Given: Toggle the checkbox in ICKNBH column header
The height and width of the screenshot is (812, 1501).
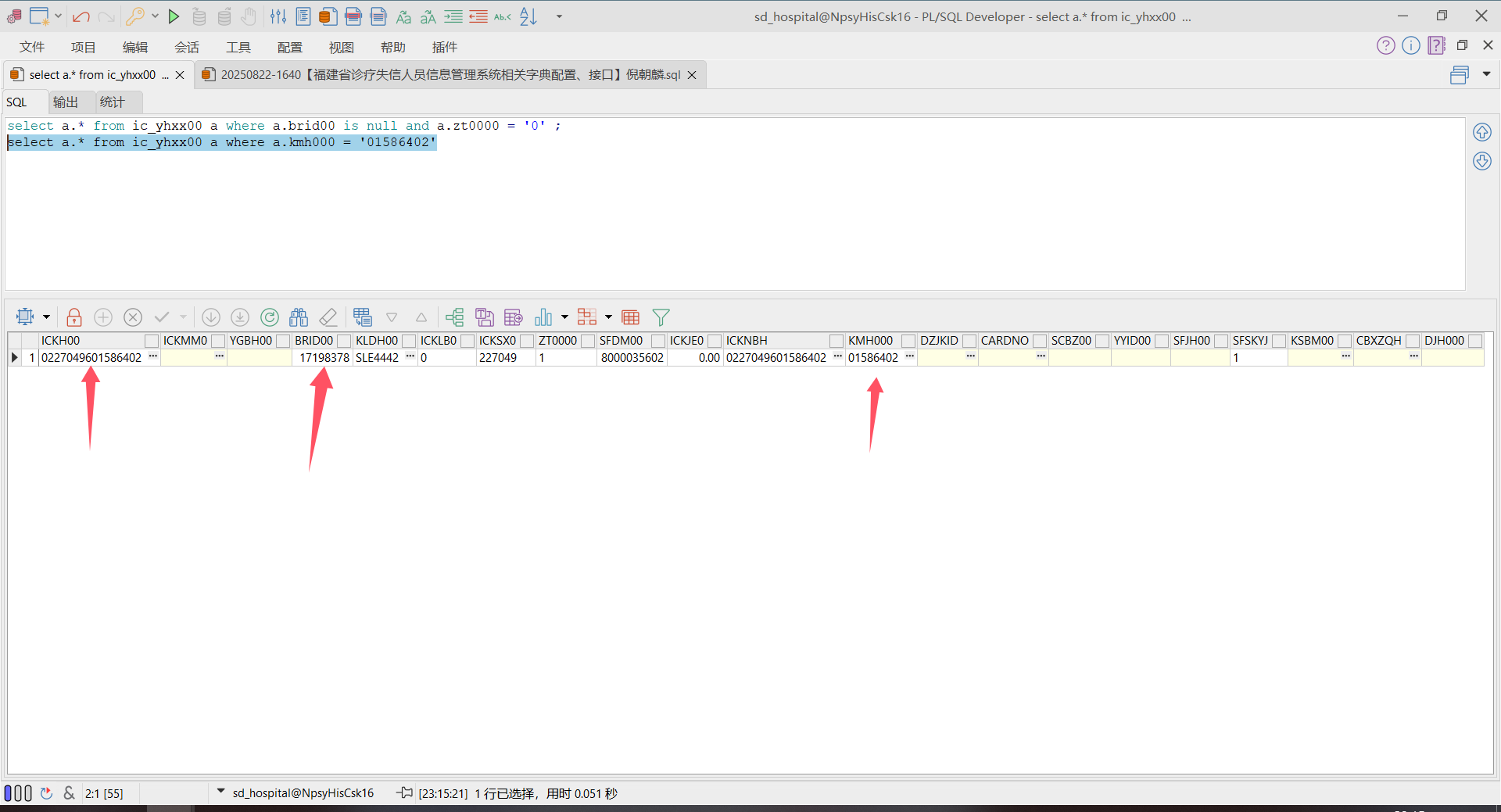Looking at the screenshot, I should [836, 341].
